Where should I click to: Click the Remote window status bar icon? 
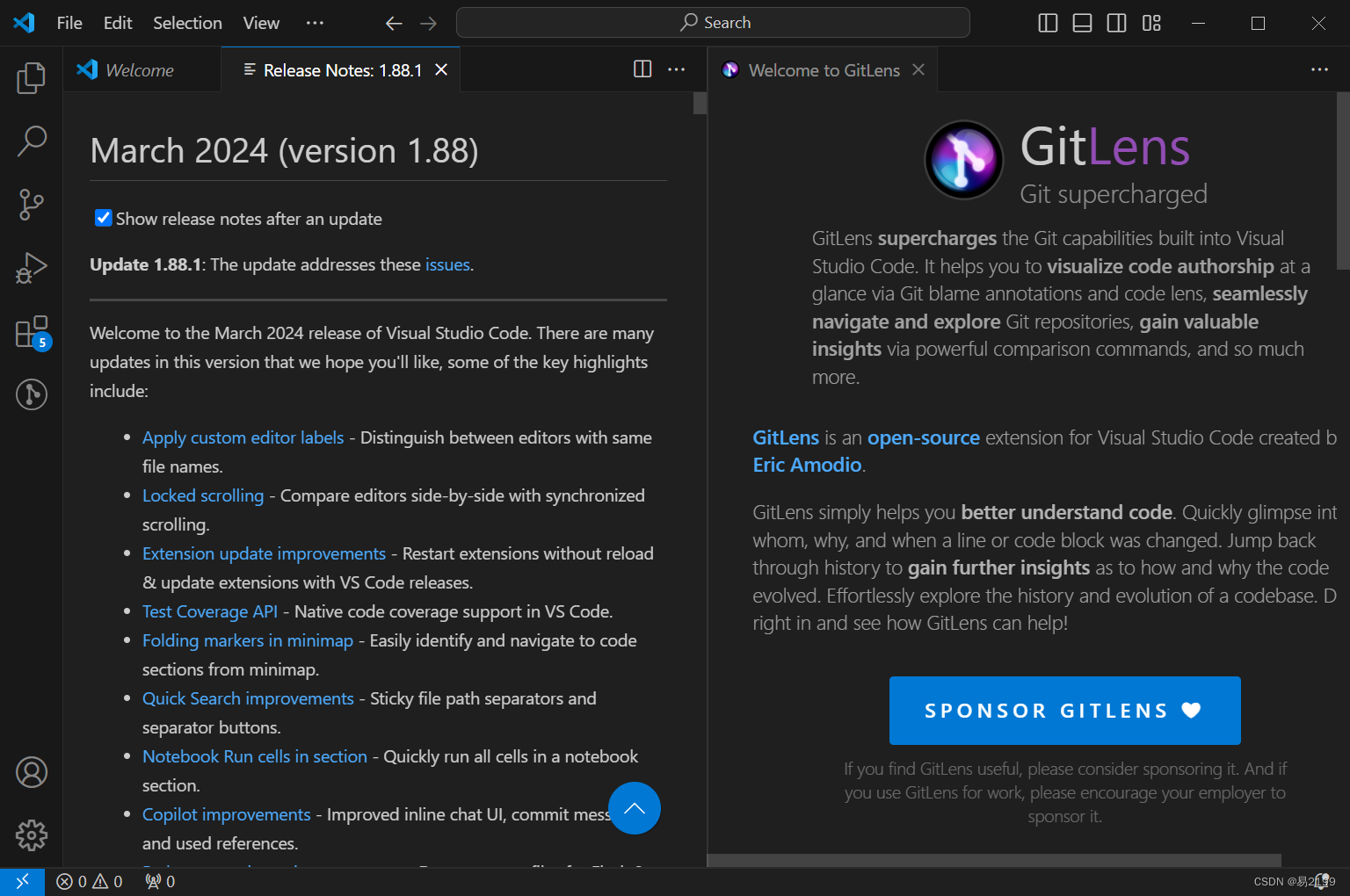pos(22,881)
